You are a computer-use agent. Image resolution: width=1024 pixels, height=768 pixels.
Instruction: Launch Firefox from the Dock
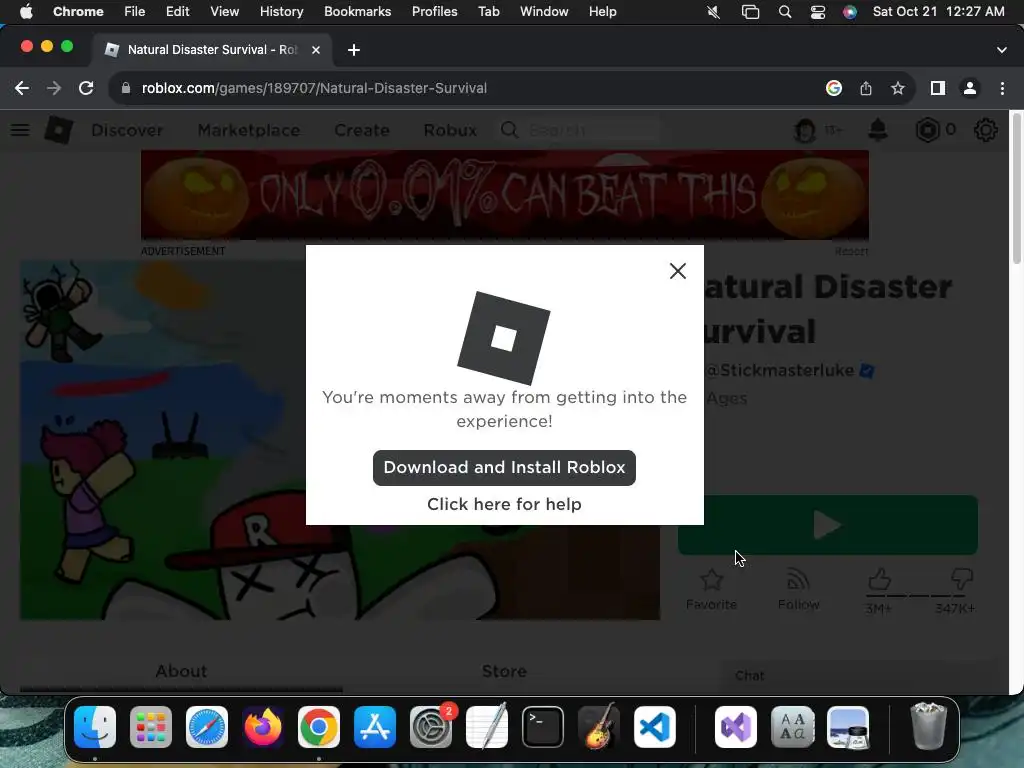point(263,727)
